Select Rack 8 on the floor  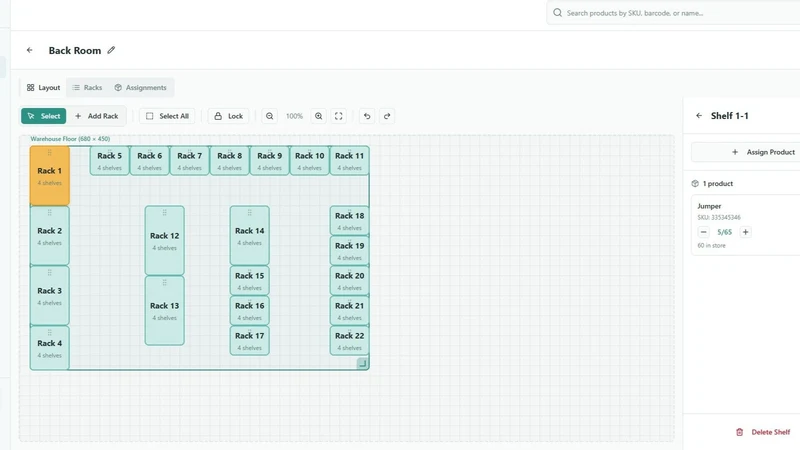[230, 161]
